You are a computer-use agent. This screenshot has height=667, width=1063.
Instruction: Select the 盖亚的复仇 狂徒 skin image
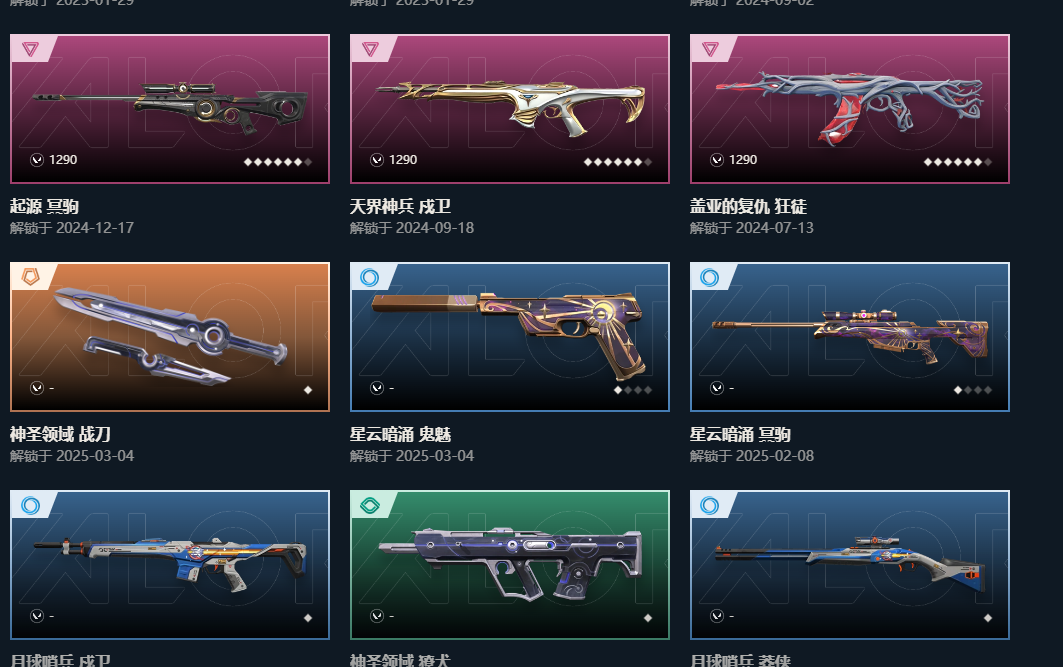tap(850, 108)
